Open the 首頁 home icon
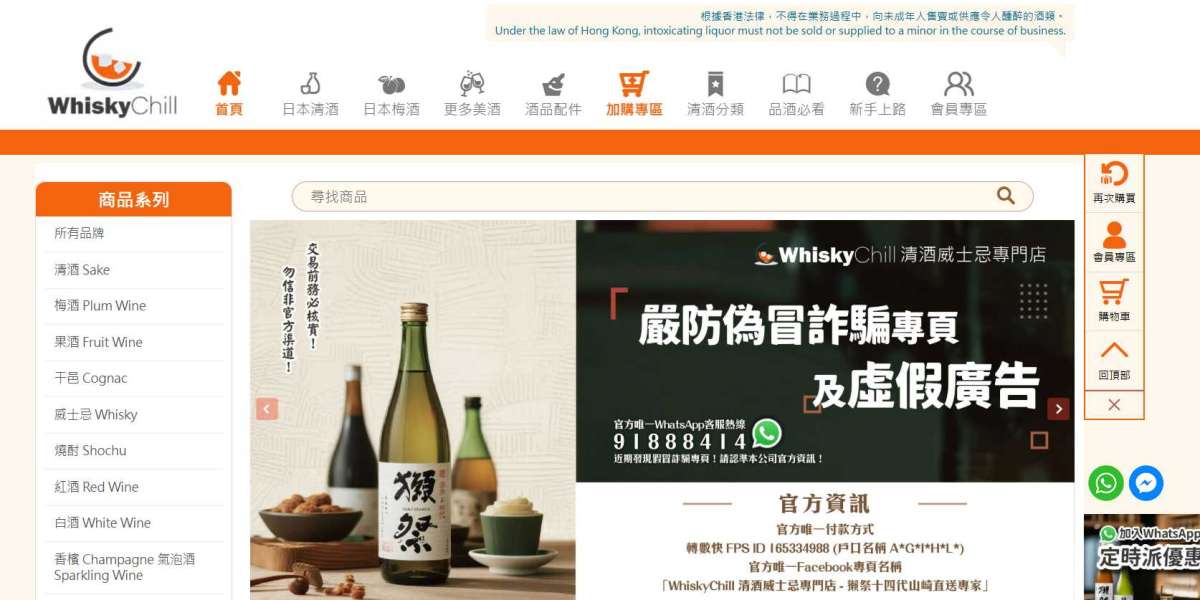1200x600 pixels. point(229,84)
